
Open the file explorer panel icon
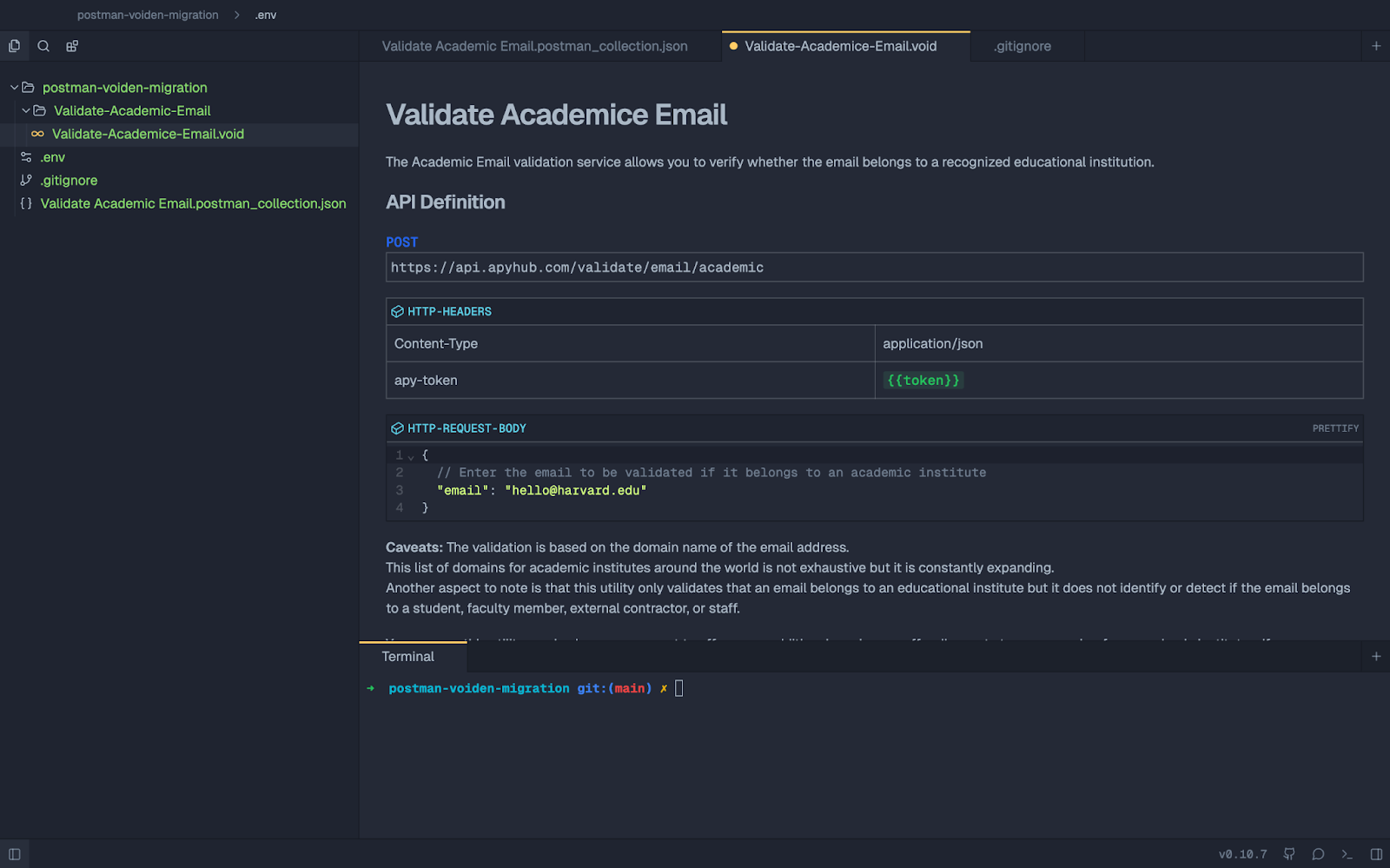pyautogui.click(x=14, y=45)
